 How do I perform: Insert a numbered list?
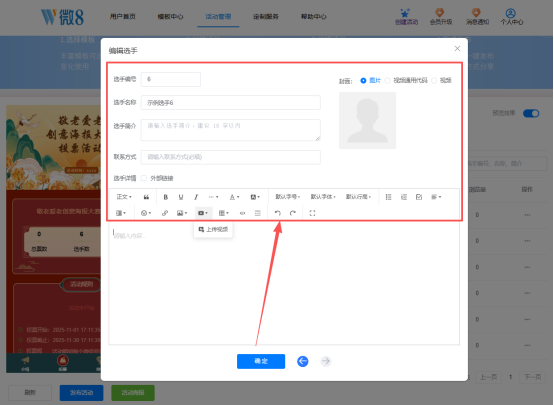404,197
